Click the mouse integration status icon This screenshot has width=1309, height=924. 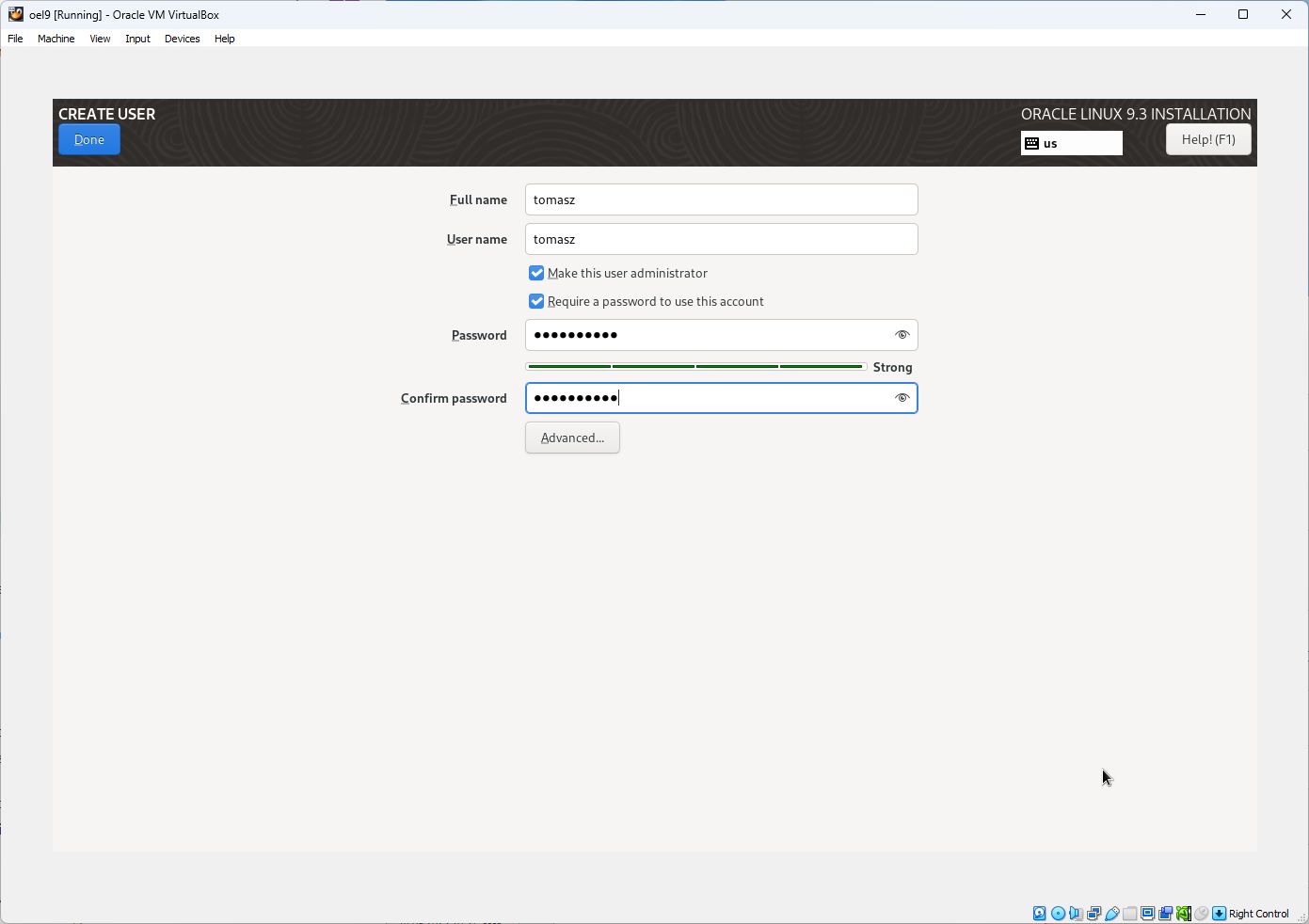(1201, 913)
